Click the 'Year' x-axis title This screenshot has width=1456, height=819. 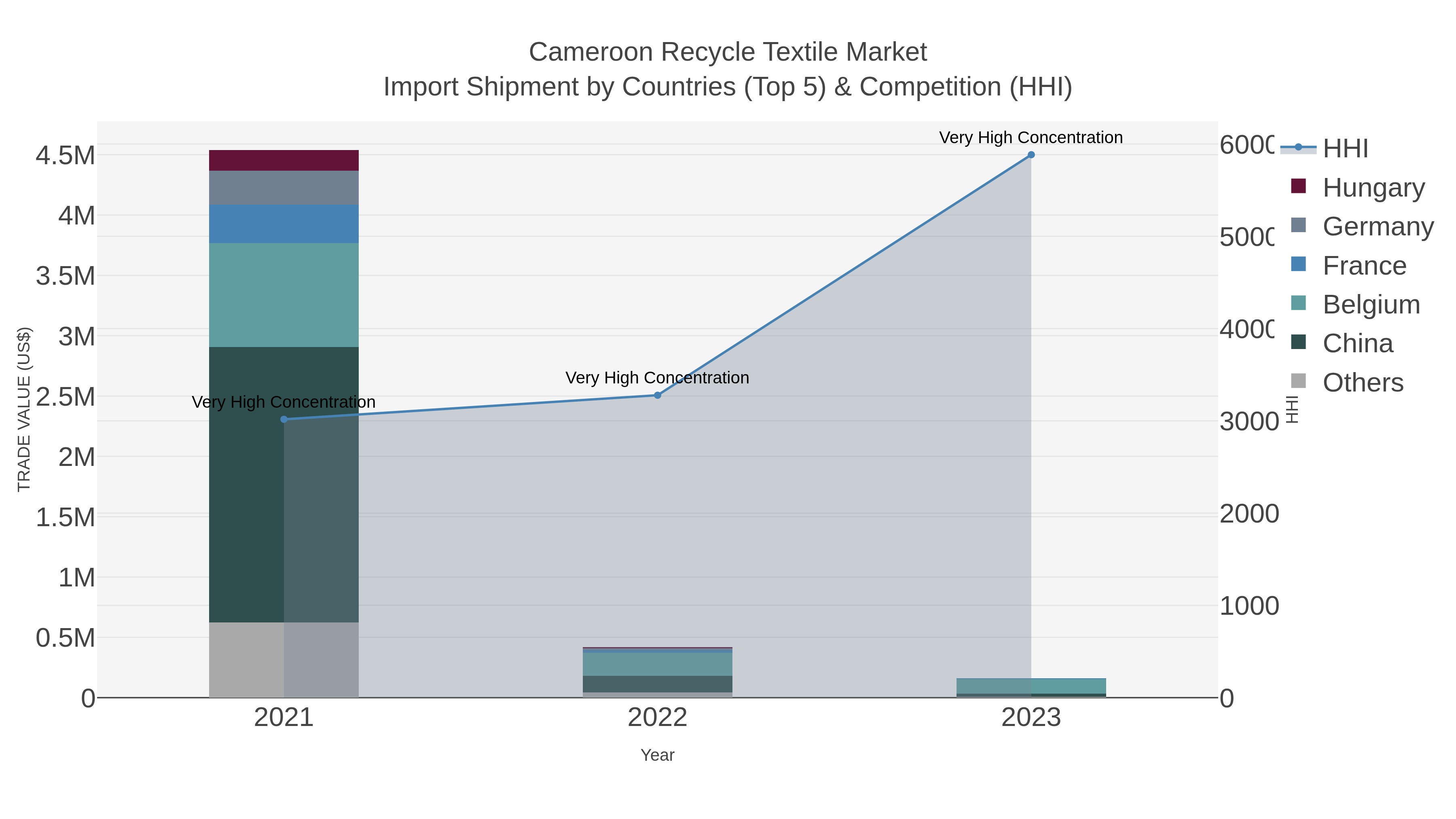coord(657,755)
